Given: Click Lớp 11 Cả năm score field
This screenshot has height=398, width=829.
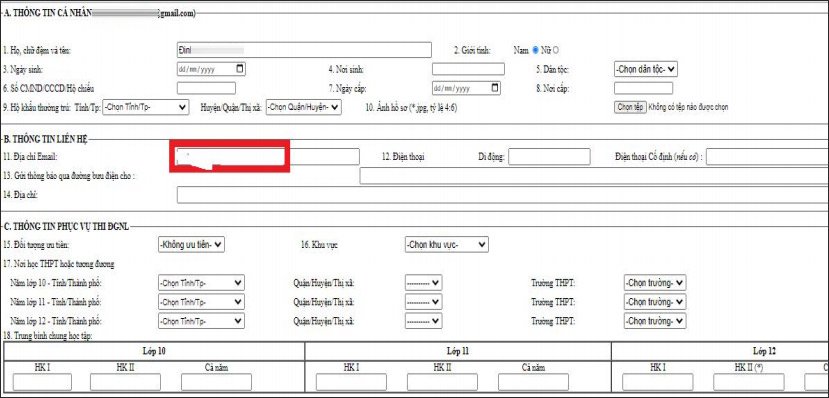Looking at the screenshot, I should click(x=533, y=382).
